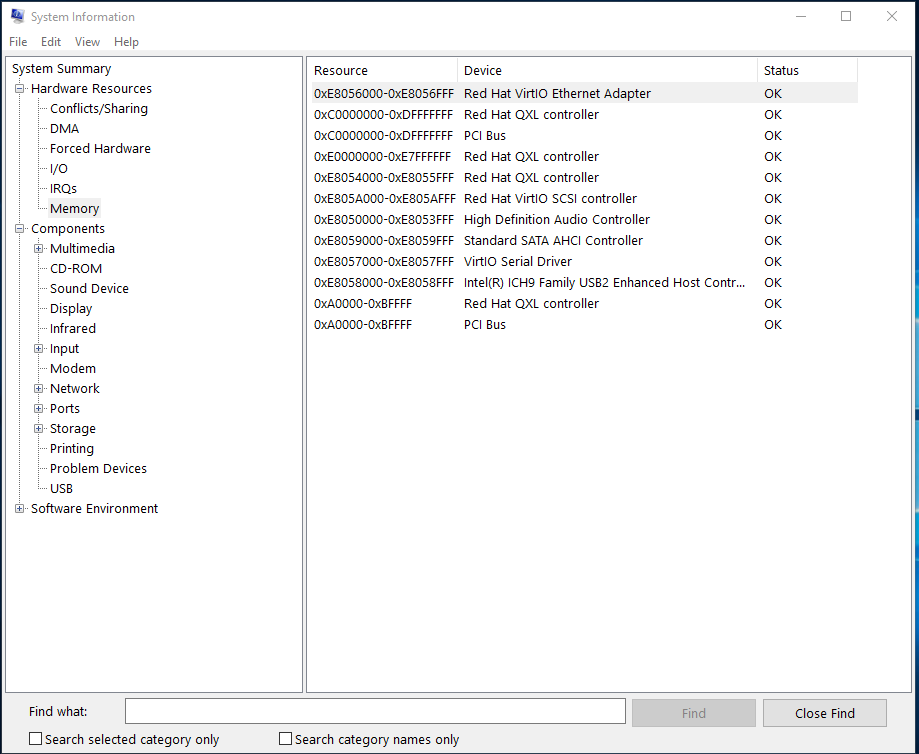Select CD-ROM tree item

(76, 269)
